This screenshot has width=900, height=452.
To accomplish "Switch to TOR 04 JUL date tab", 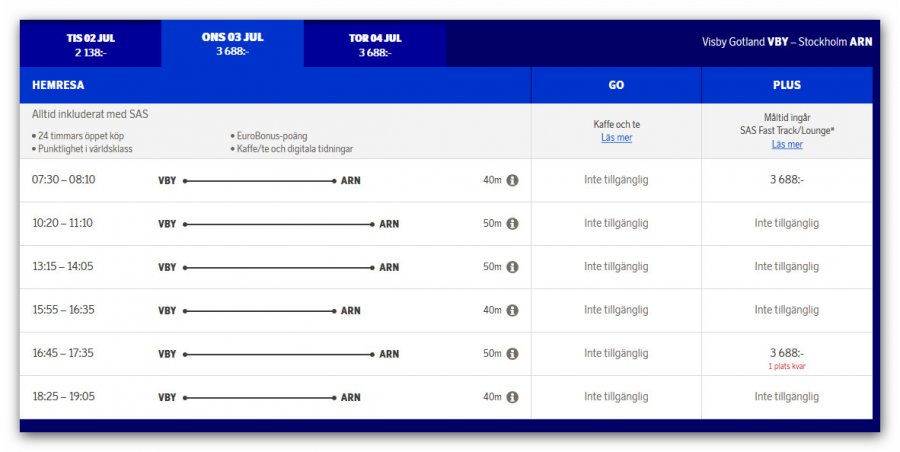I will (374, 45).
